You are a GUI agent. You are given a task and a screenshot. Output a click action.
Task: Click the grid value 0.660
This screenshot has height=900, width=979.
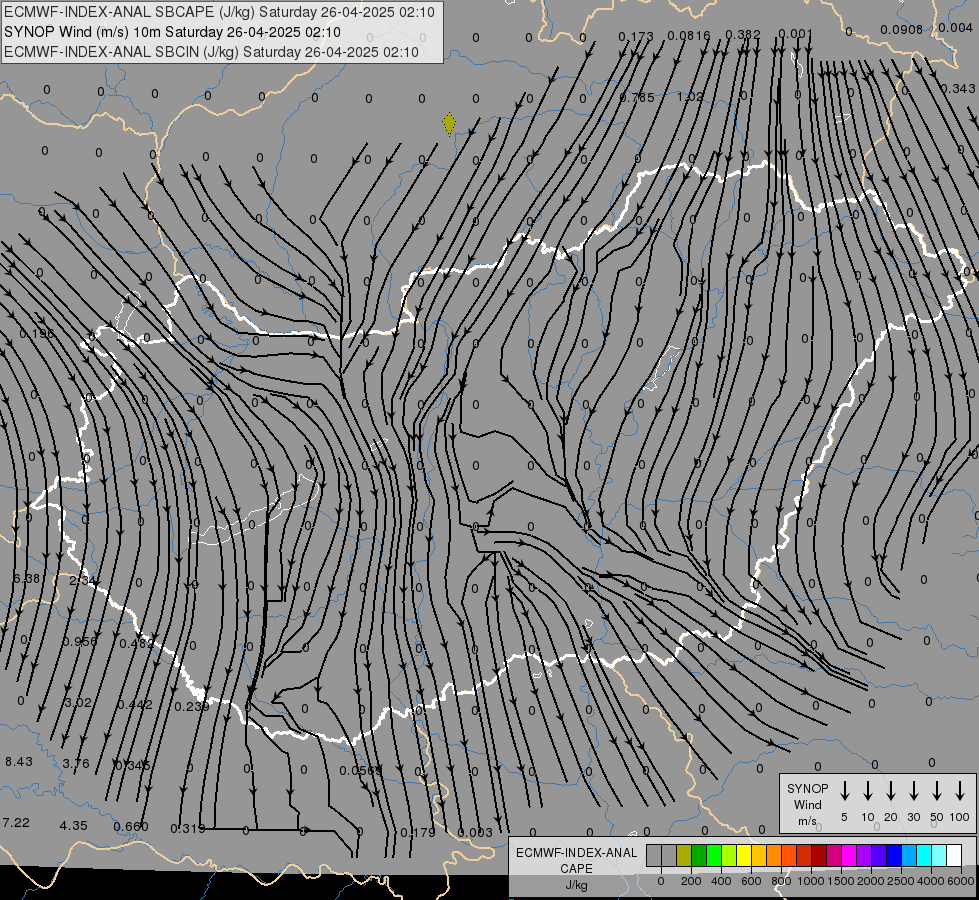coord(130,827)
